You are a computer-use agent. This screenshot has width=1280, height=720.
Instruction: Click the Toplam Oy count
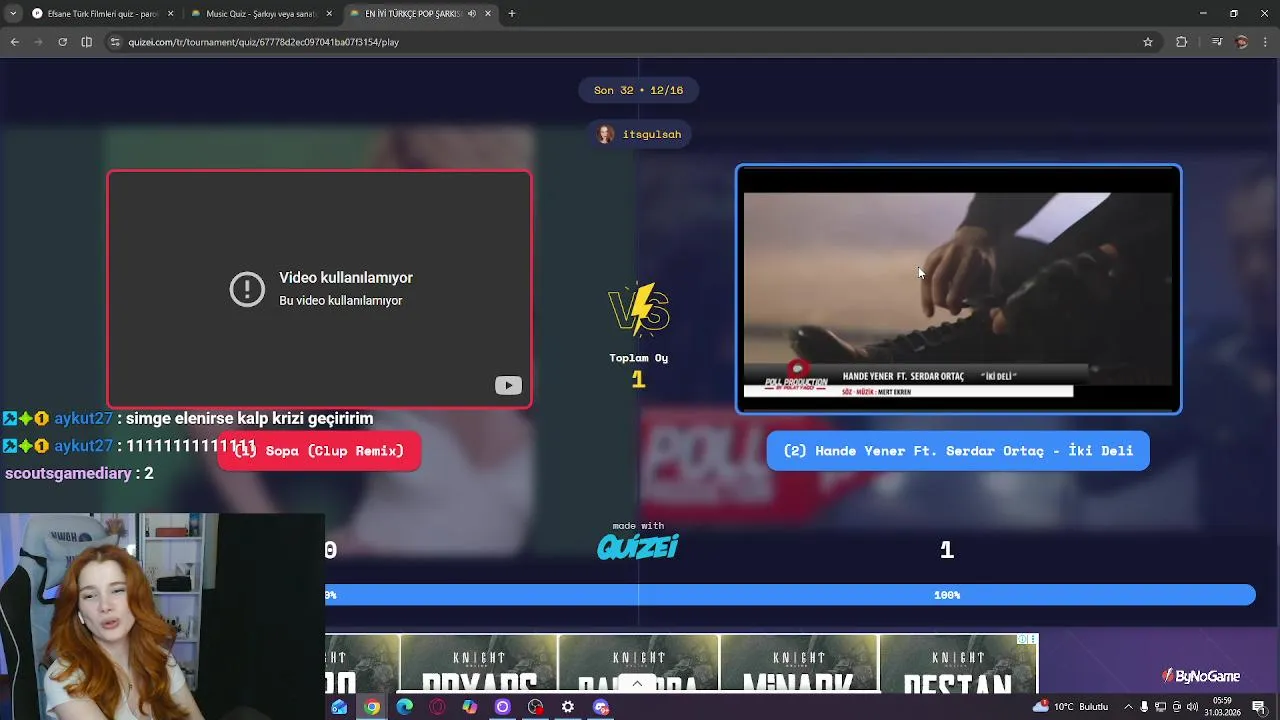(x=638, y=380)
